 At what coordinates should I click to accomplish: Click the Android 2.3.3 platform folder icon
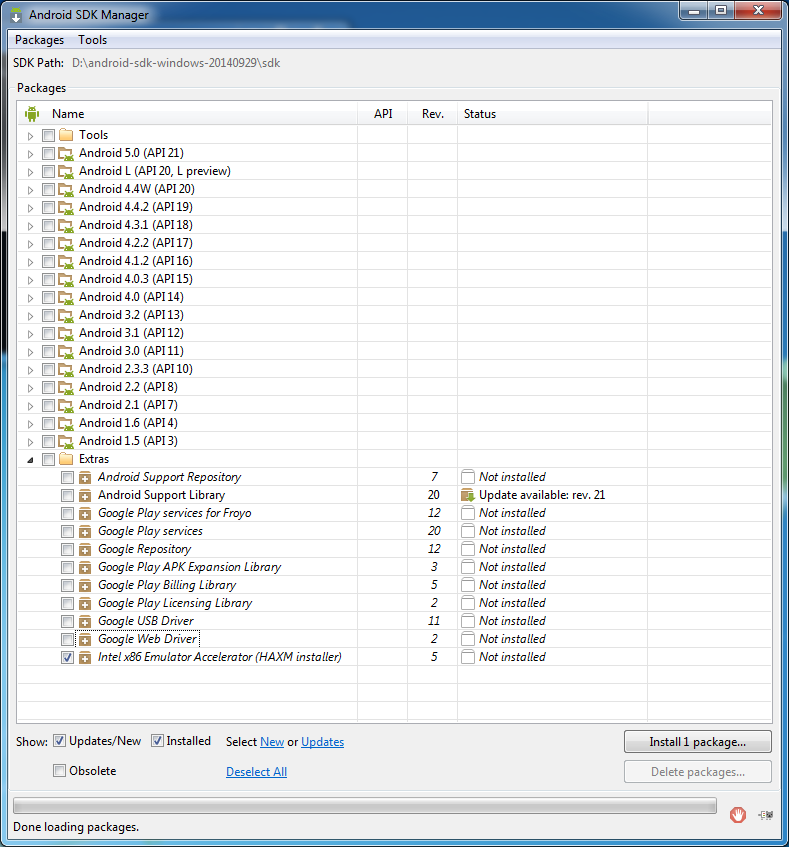(66, 369)
